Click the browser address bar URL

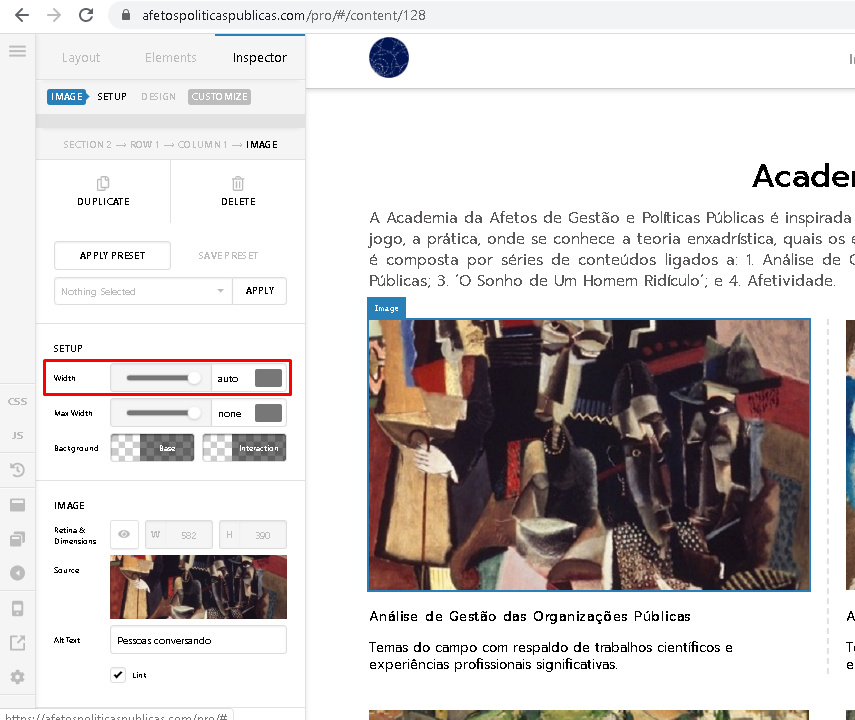(284, 15)
